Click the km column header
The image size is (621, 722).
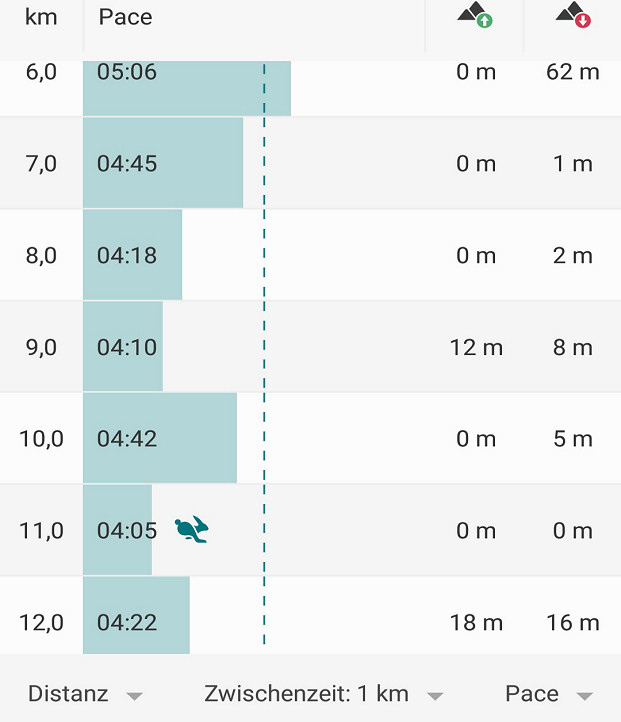point(41,18)
